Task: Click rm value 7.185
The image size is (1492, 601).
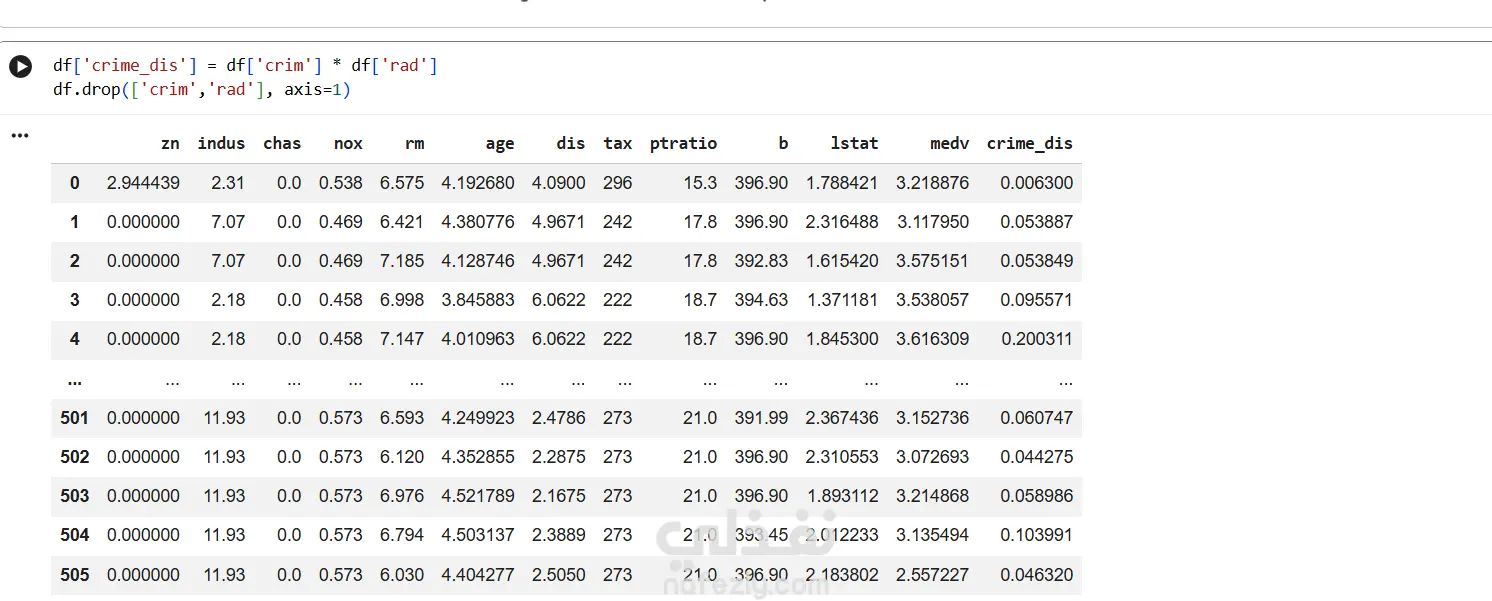Action: (x=402, y=261)
